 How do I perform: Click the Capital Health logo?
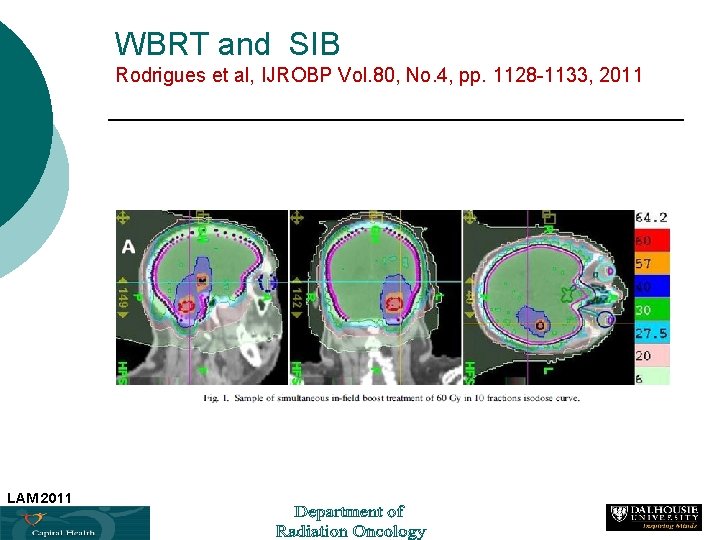coord(75,523)
